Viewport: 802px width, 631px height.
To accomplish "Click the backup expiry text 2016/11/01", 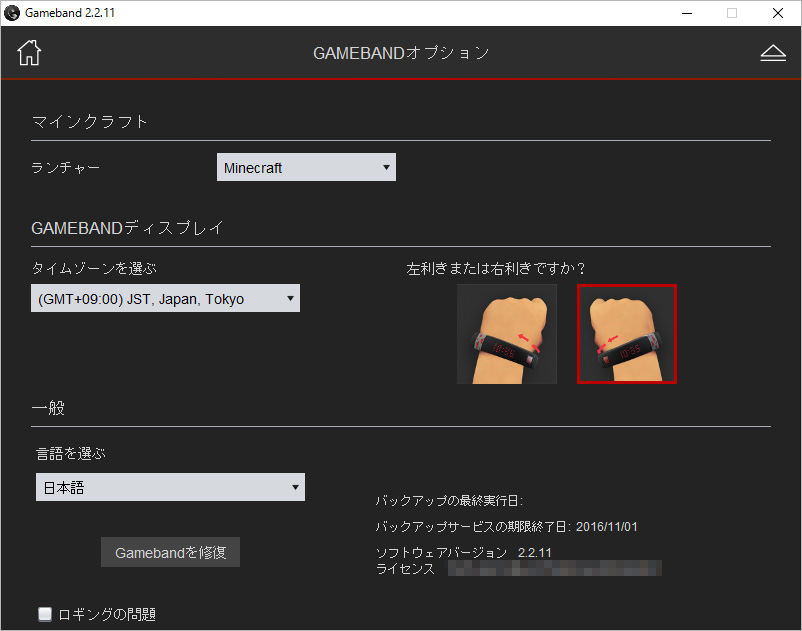I will coord(607,527).
